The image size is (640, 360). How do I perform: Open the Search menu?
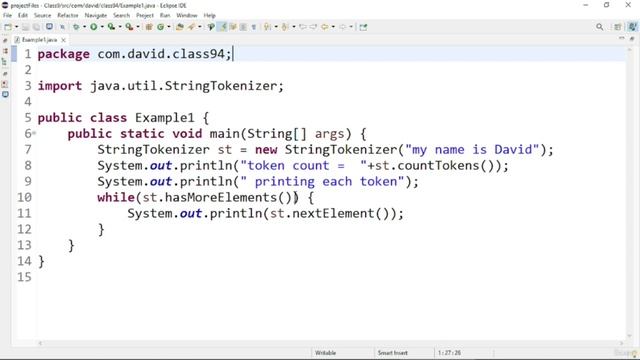[x=122, y=15]
